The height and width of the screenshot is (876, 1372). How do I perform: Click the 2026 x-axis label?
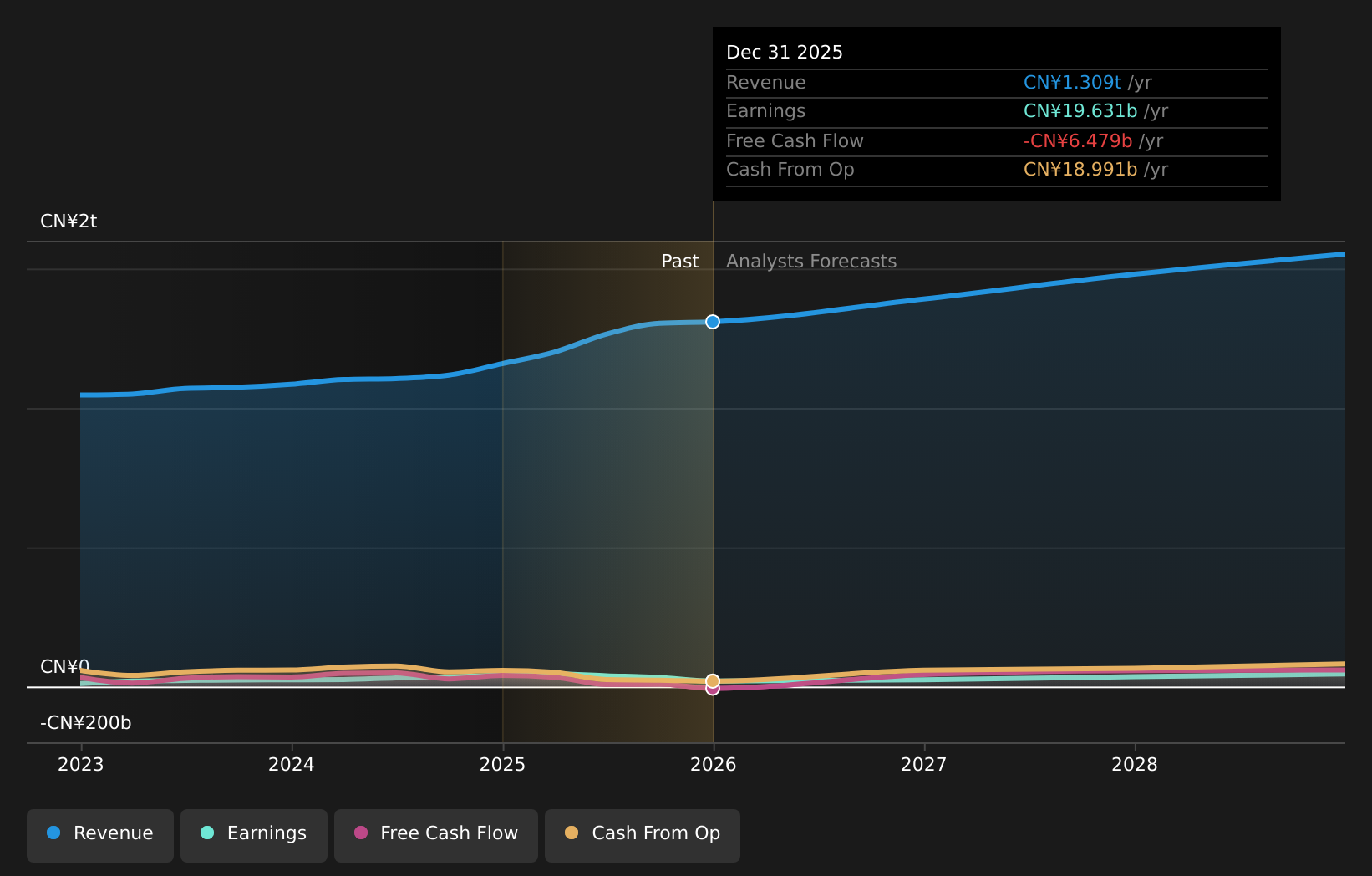click(x=714, y=765)
